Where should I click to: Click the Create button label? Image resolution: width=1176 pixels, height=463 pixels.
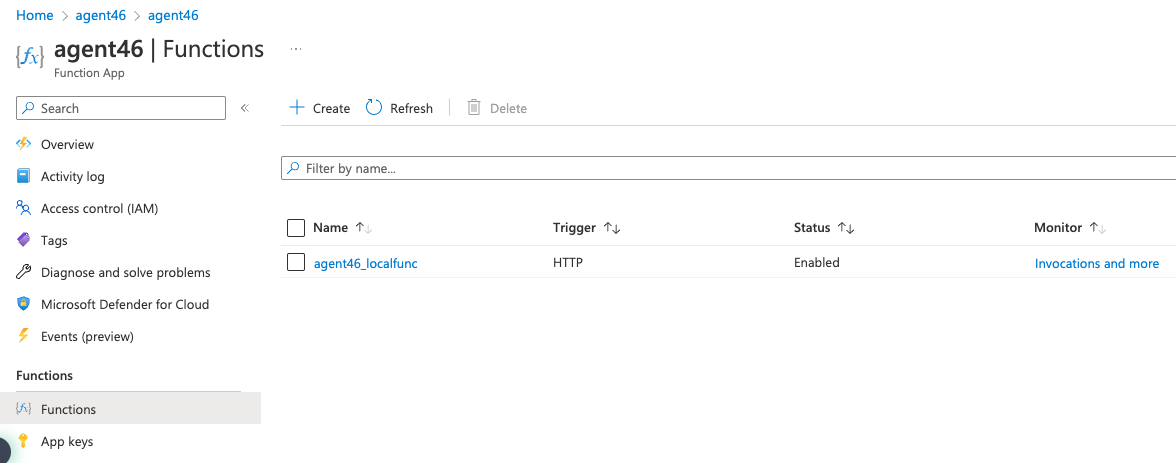(332, 108)
